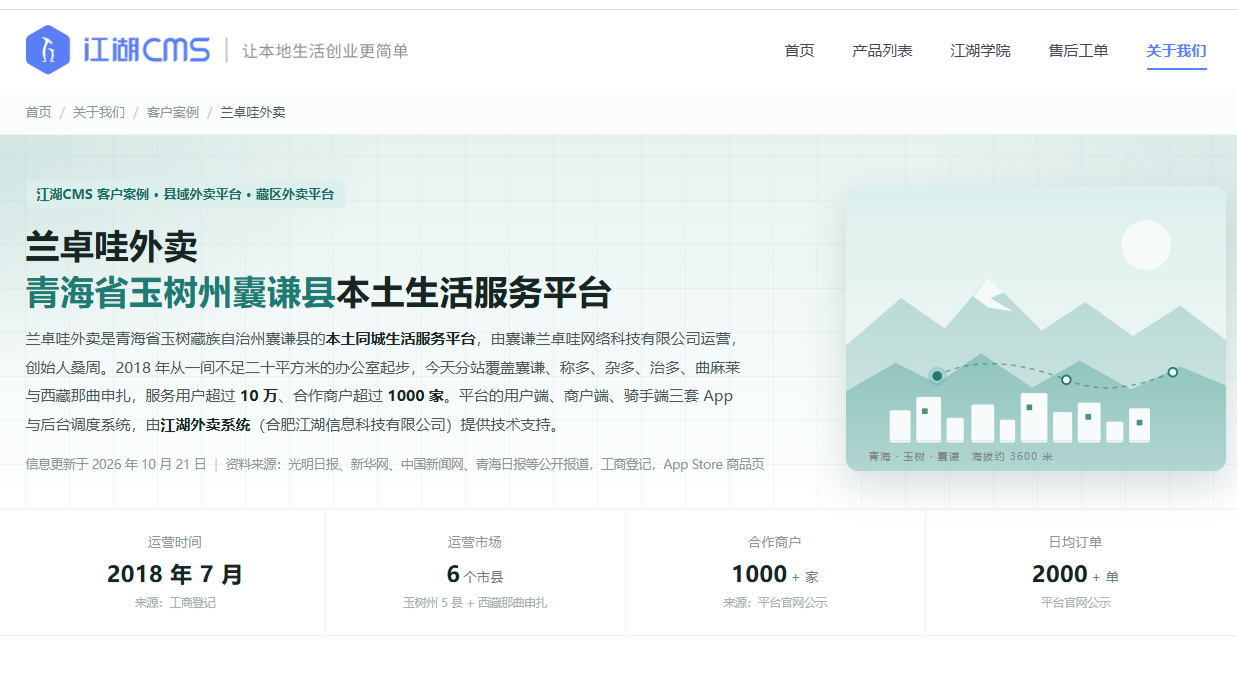
Task: Click the 玉树州 5 县 + 西藏那曲申扎 note
Action: 475,603
